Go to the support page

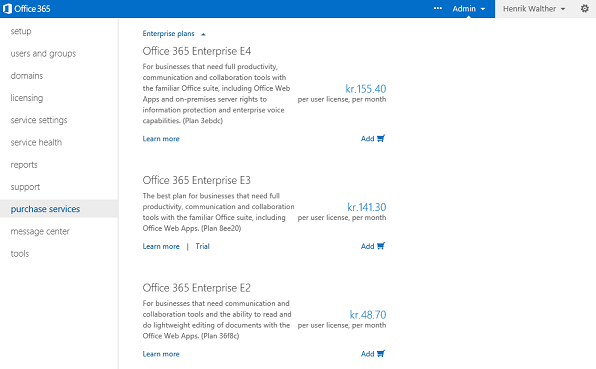25,187
